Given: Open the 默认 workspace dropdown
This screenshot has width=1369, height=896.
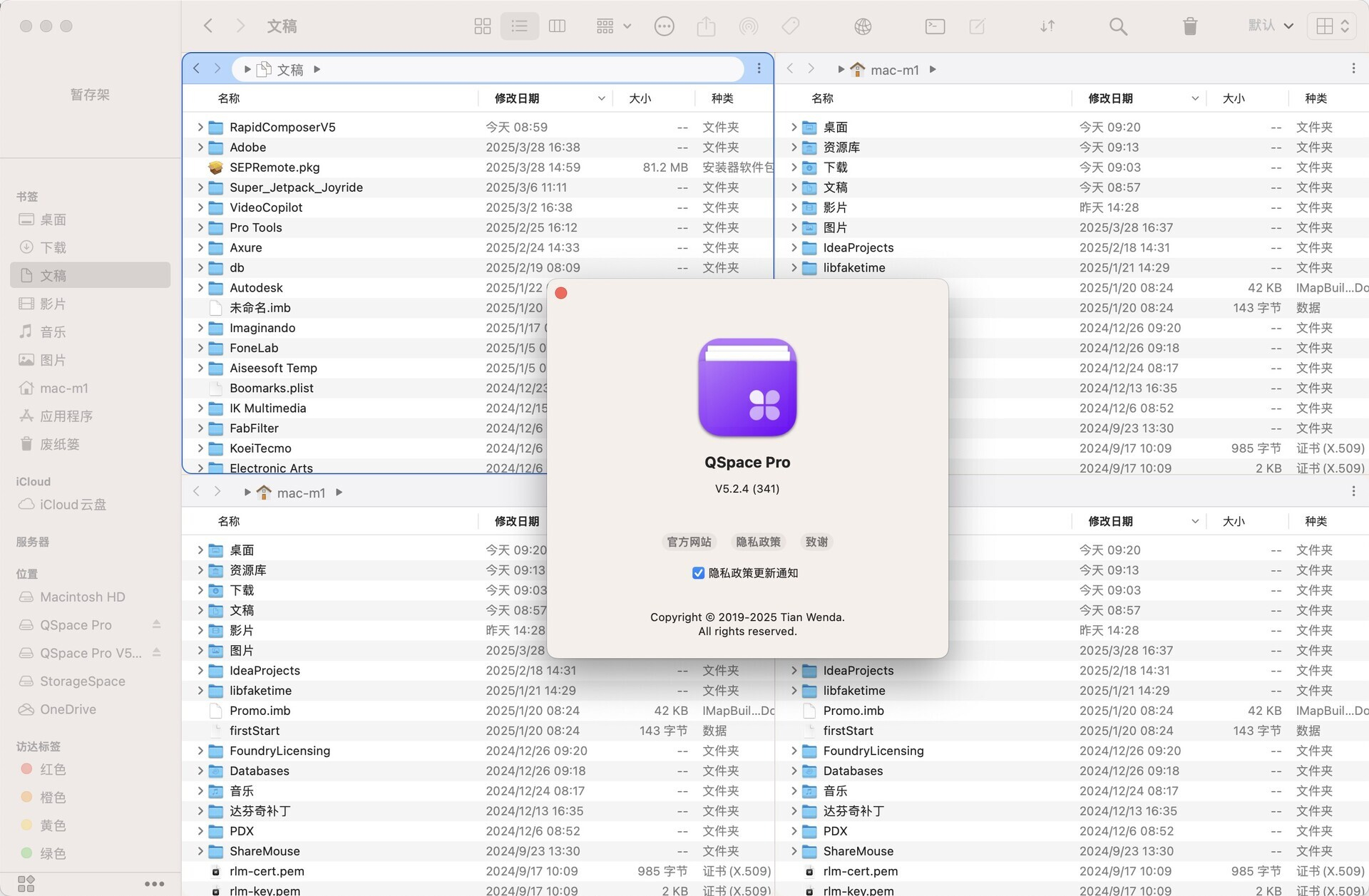Looking at the screenshot, I should point(1270,26).
